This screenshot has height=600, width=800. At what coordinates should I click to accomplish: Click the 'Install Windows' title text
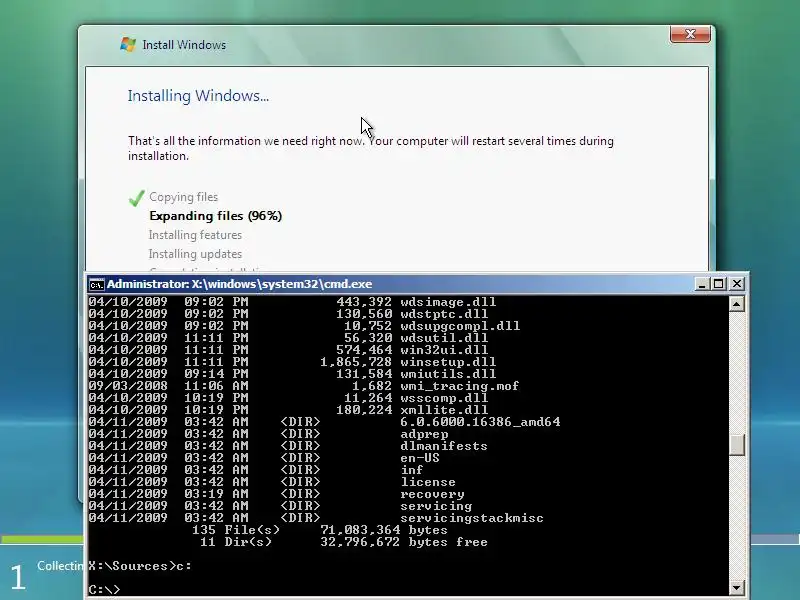[184, 45]
